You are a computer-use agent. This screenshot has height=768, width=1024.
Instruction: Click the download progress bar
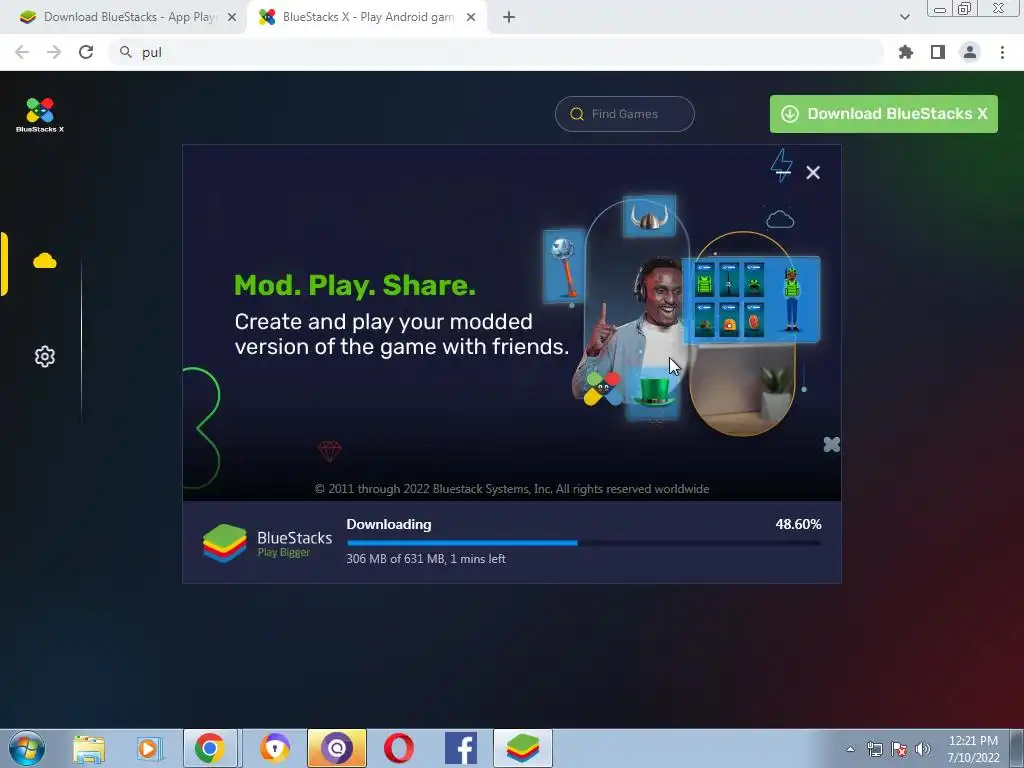click(x=584, y=543)
